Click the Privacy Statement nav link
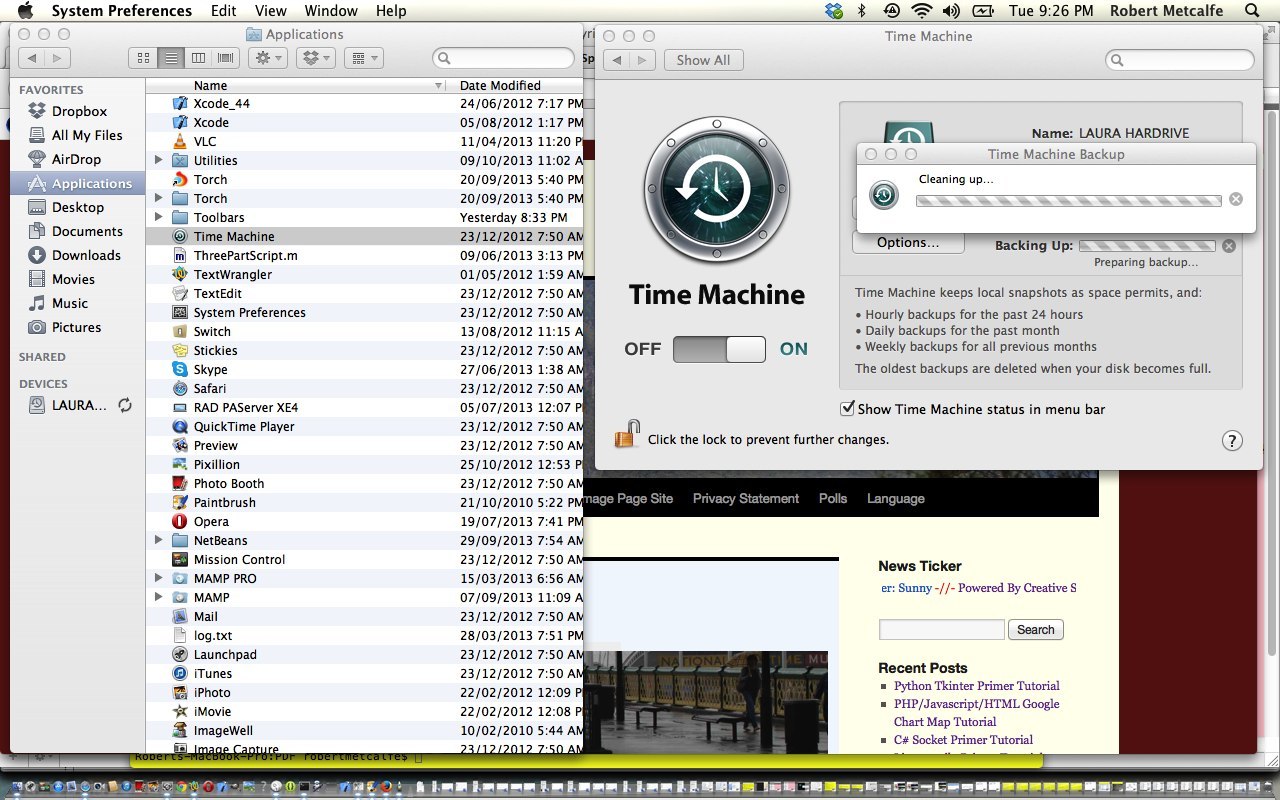Viewport: 1280px width, 800px height. (746, 498)
